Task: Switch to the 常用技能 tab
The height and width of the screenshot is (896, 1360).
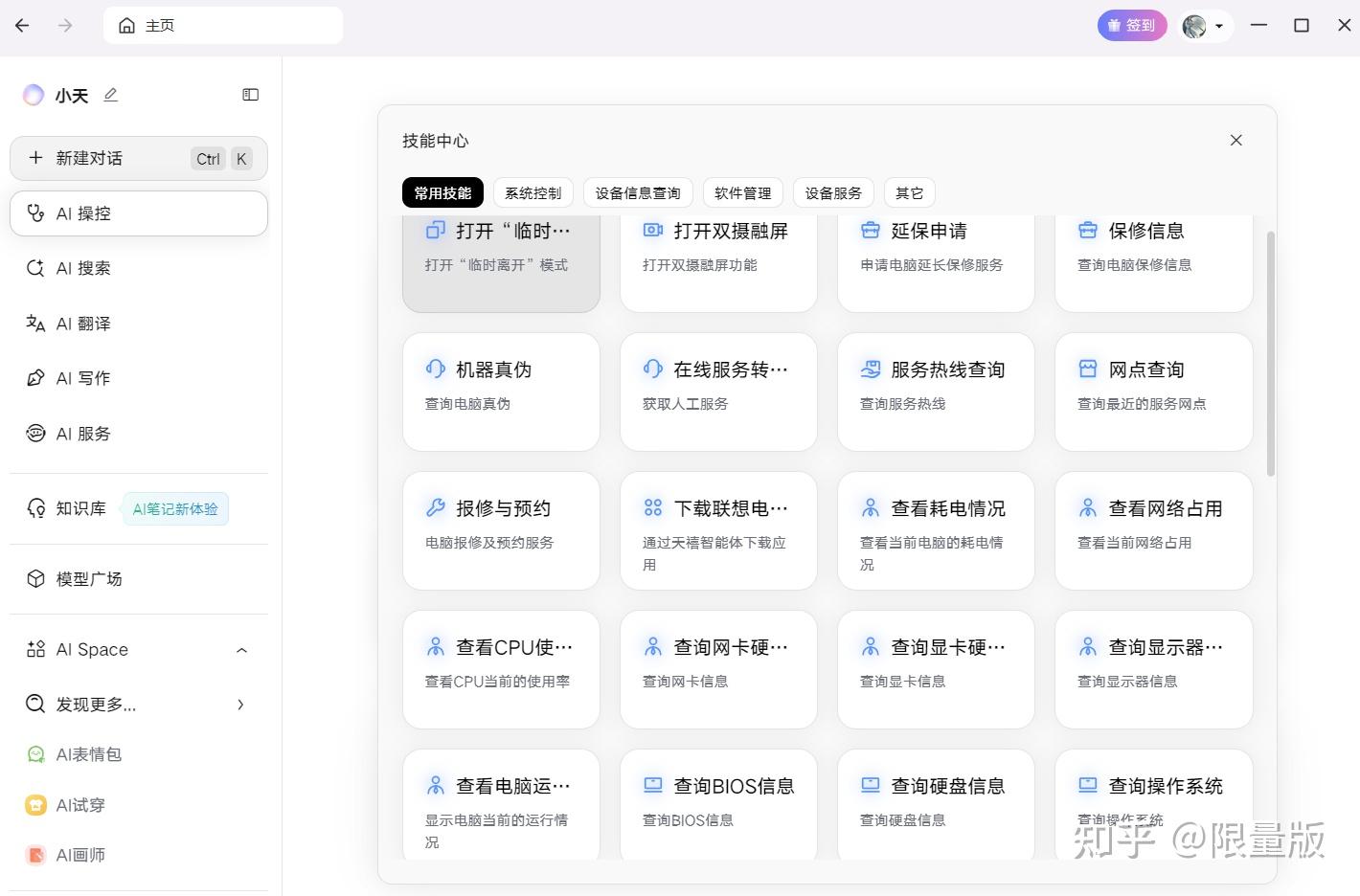Action: [442, 192]
